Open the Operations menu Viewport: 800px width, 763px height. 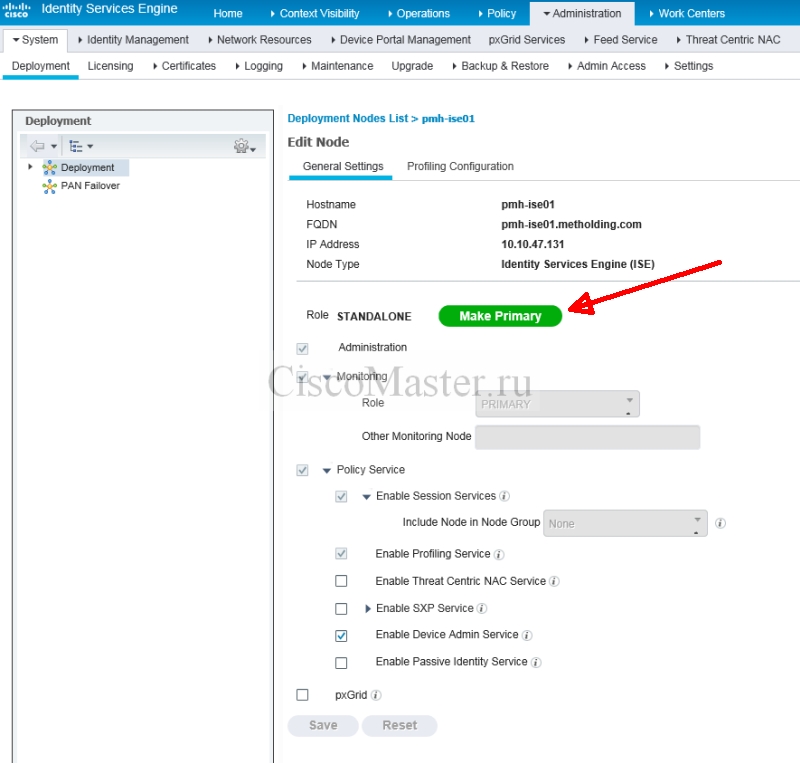pos(419,13)
